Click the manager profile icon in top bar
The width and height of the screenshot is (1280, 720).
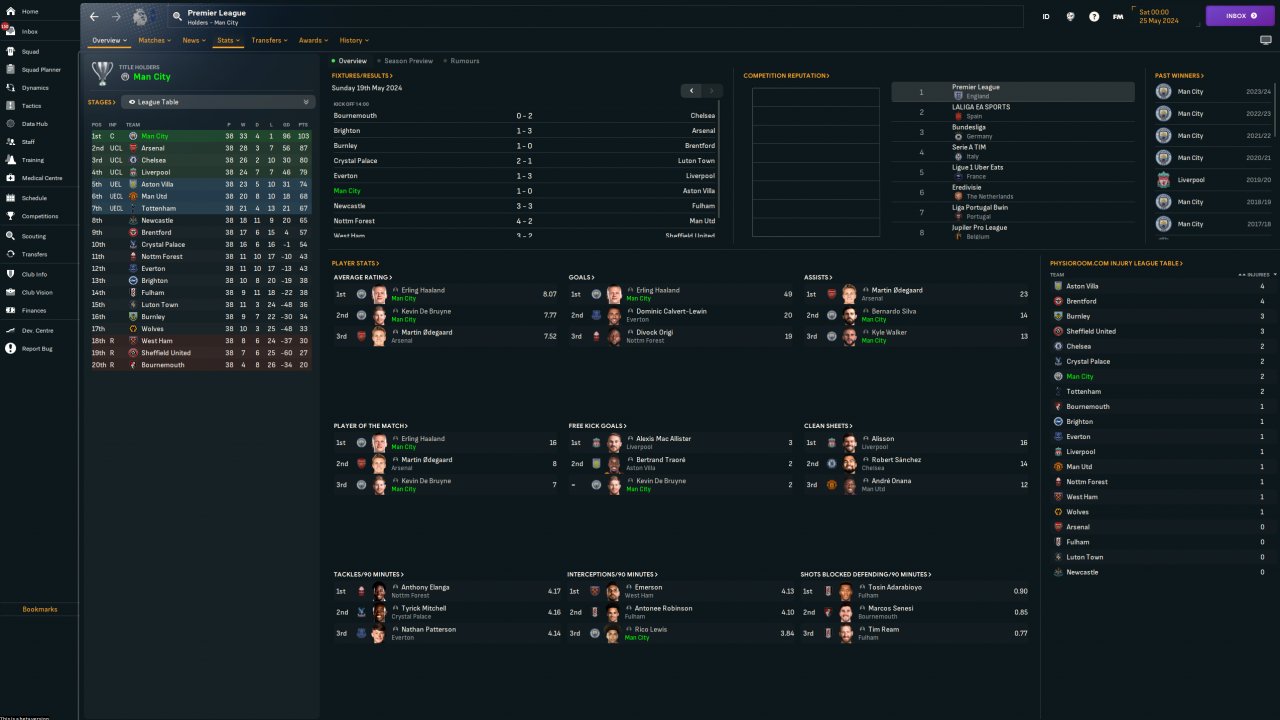[1070, 17]
